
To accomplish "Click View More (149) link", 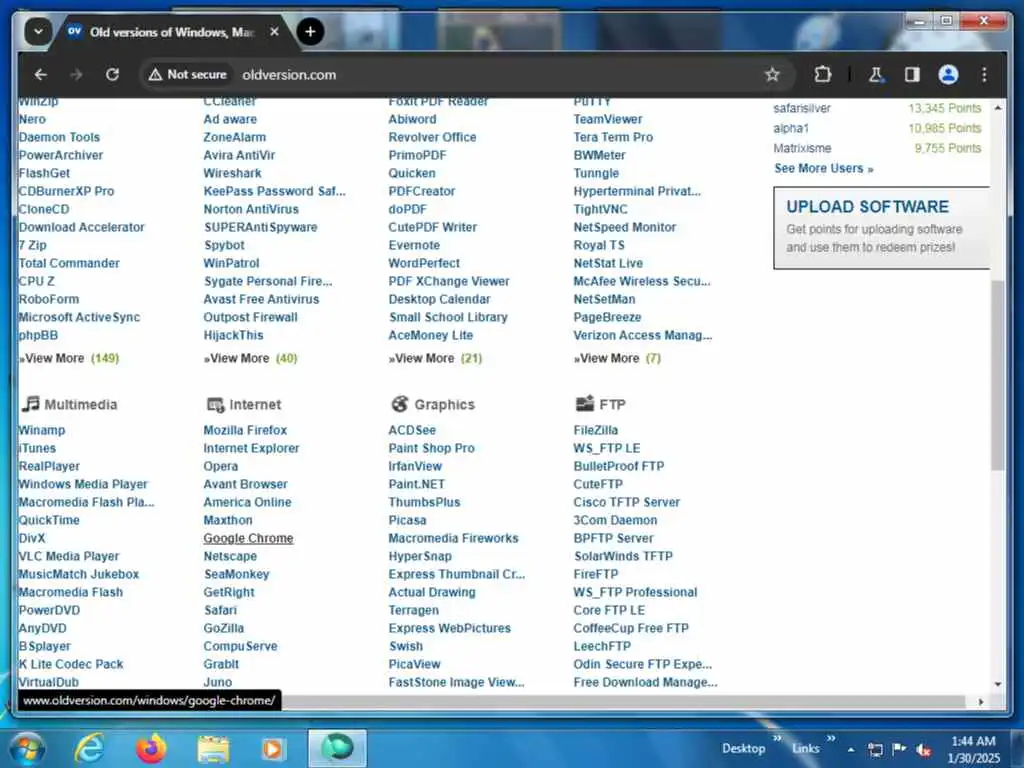I will click(69, 359).
